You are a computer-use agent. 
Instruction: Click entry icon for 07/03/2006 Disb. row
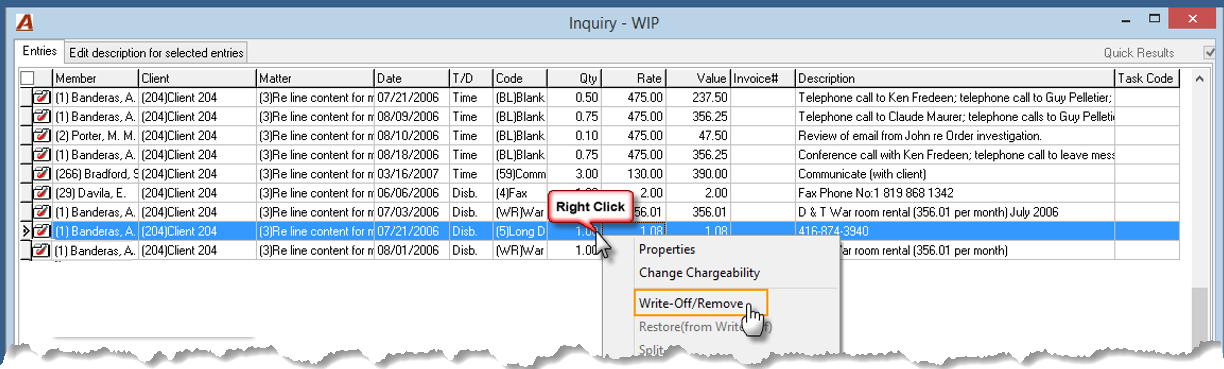tap(42, 212)
